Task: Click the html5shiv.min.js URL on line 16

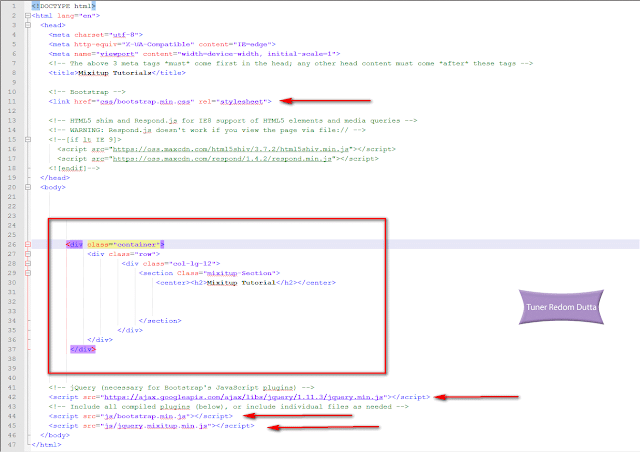Action: 231,149
